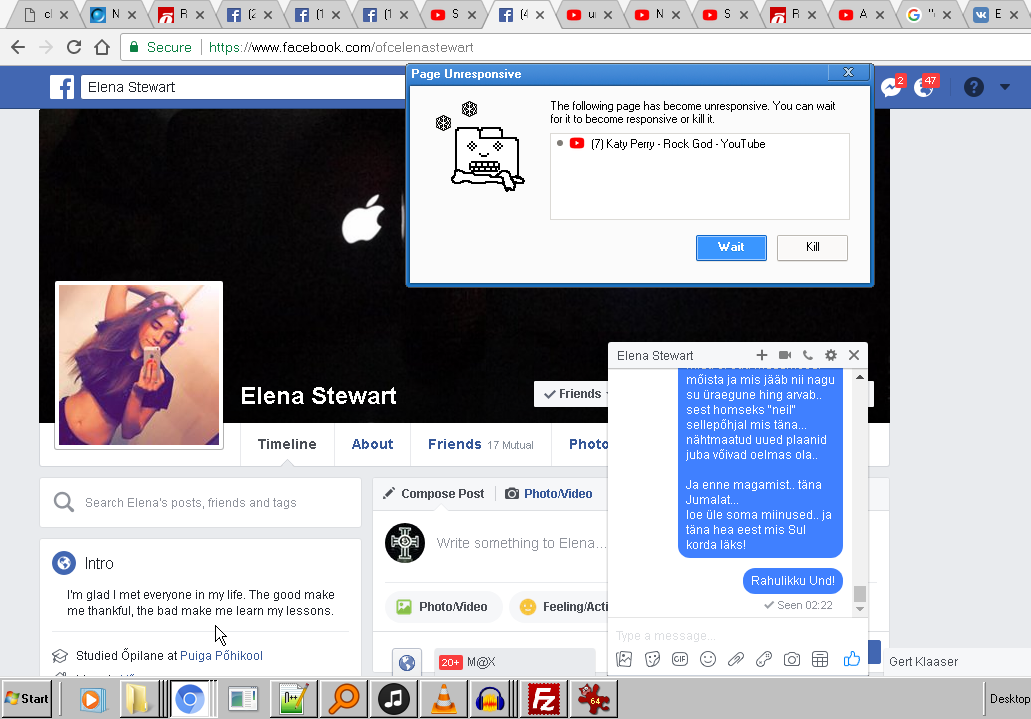Open file folder icon in taskbar
The height and width of the screenshot is (719, 1031).
coord(137,699)
